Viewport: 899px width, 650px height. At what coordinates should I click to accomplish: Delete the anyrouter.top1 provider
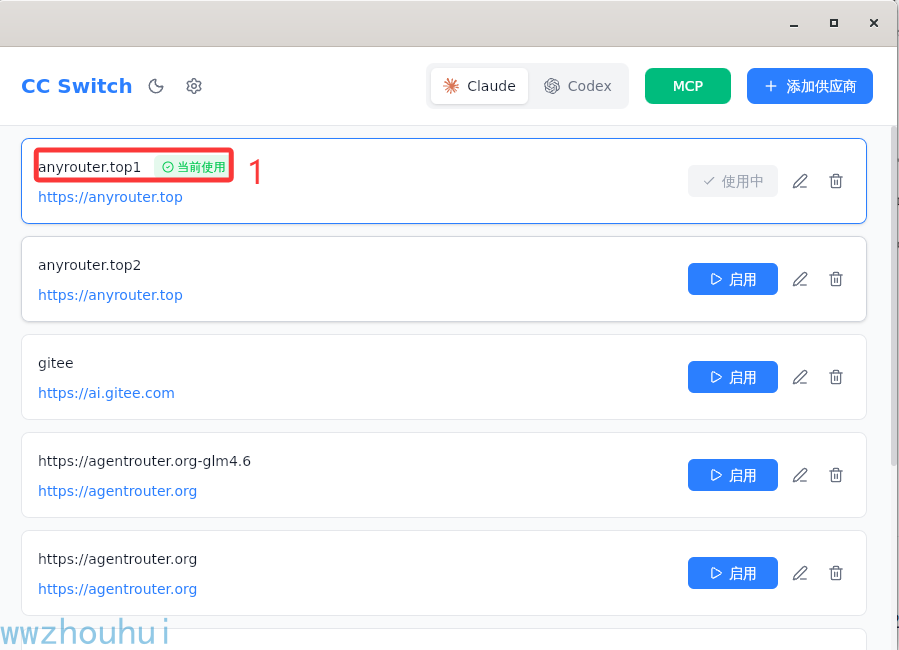click(836, 181)
